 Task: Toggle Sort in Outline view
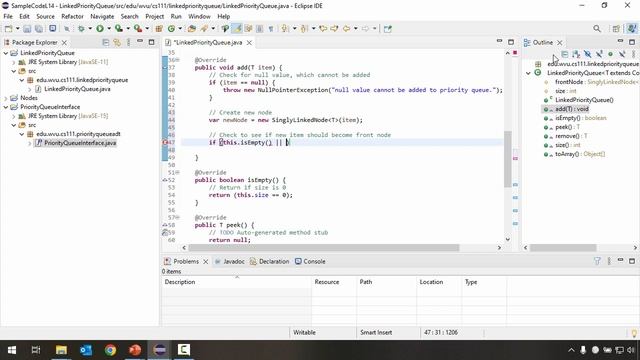[576, 54]
